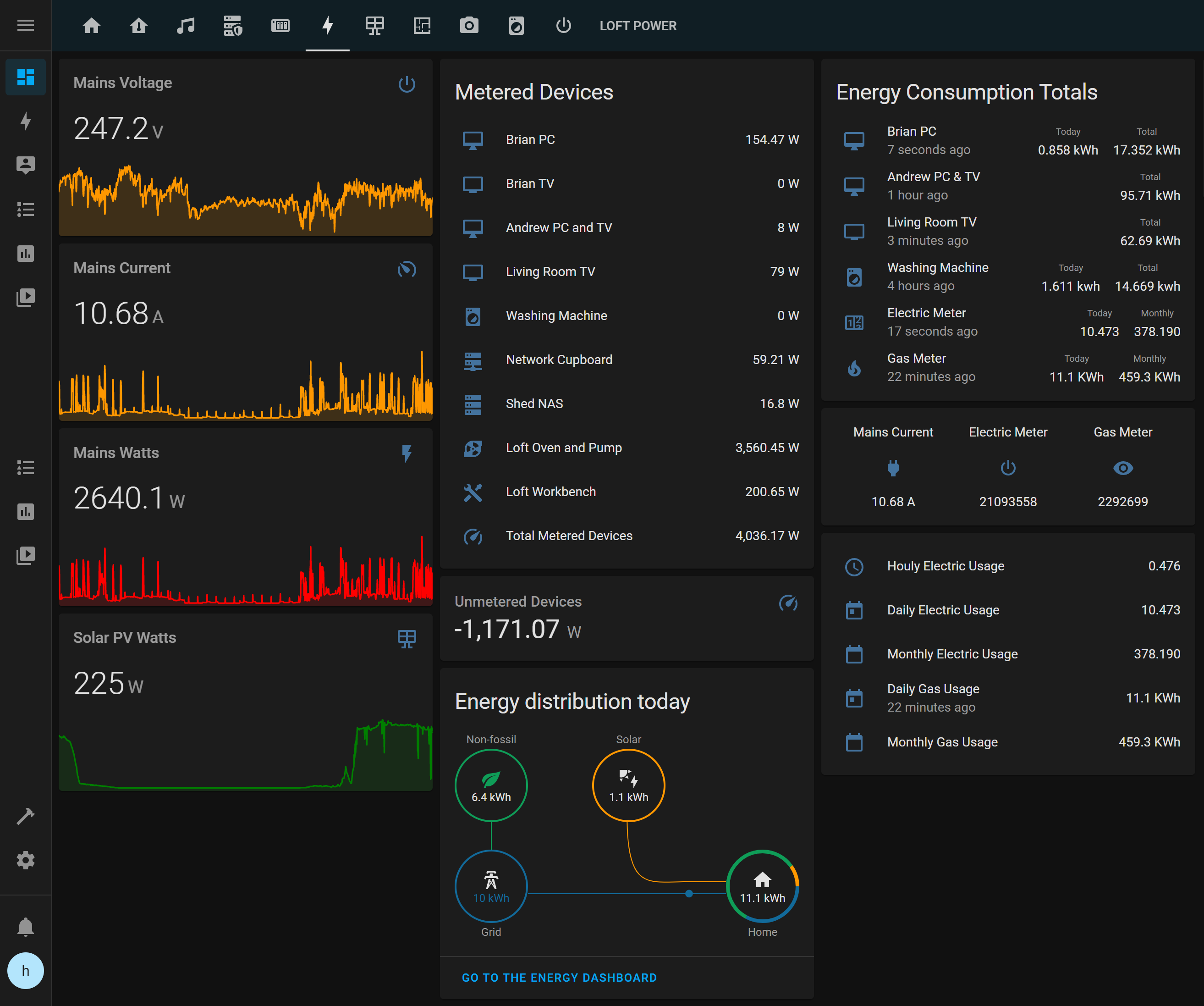Select the Home dashboard tab
1204x1006 pixels.
click(x=91, y=25)
